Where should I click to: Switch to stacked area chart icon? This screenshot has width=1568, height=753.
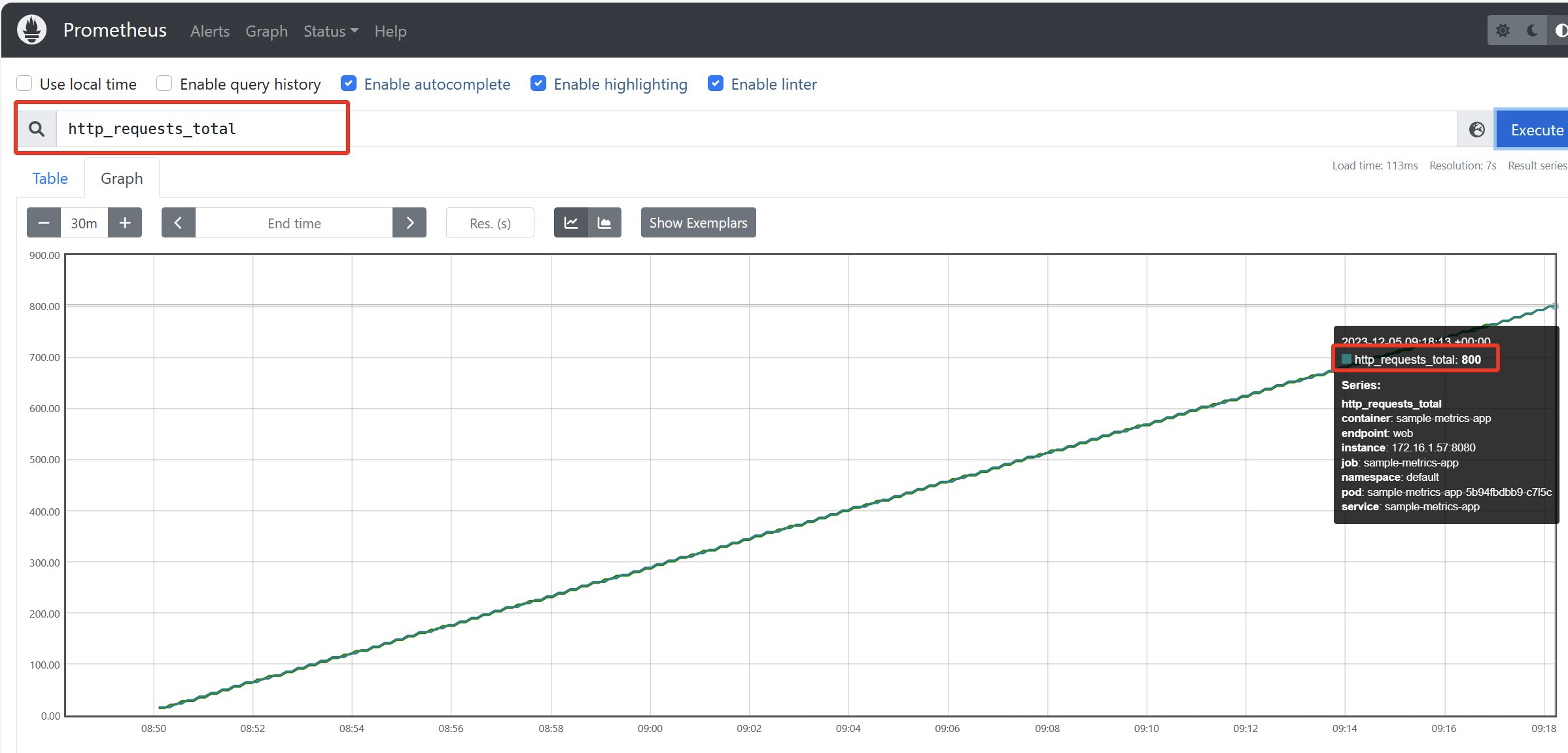pos(604,223)
